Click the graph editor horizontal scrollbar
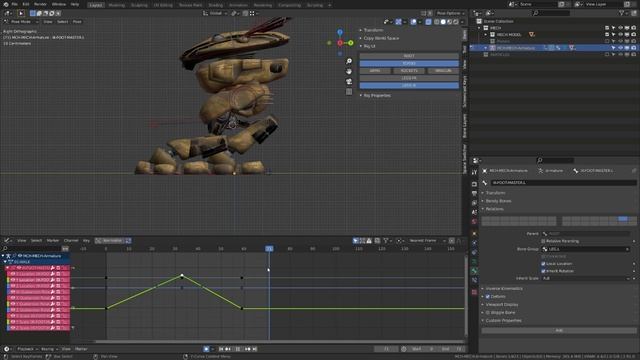This screenshot has width=640, height=360. [280, 342]
